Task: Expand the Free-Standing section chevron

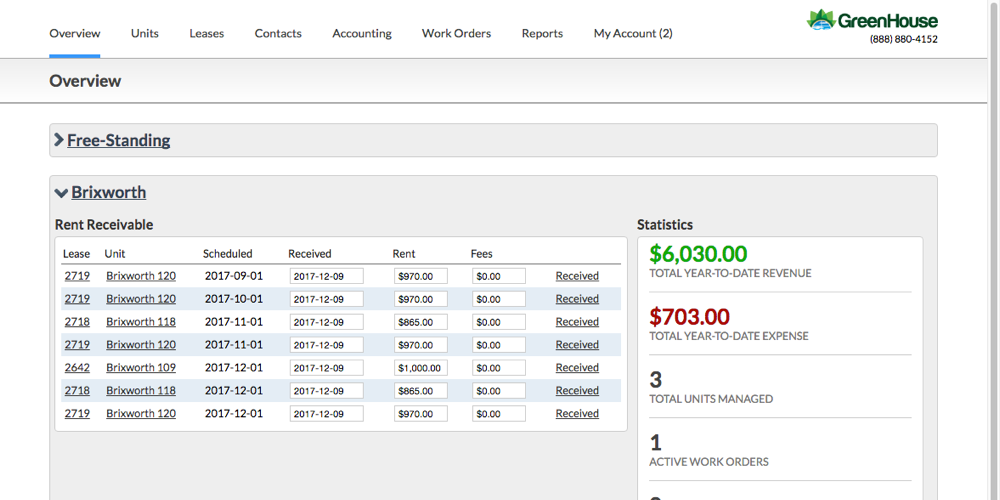Action: [x=59, y=140]
